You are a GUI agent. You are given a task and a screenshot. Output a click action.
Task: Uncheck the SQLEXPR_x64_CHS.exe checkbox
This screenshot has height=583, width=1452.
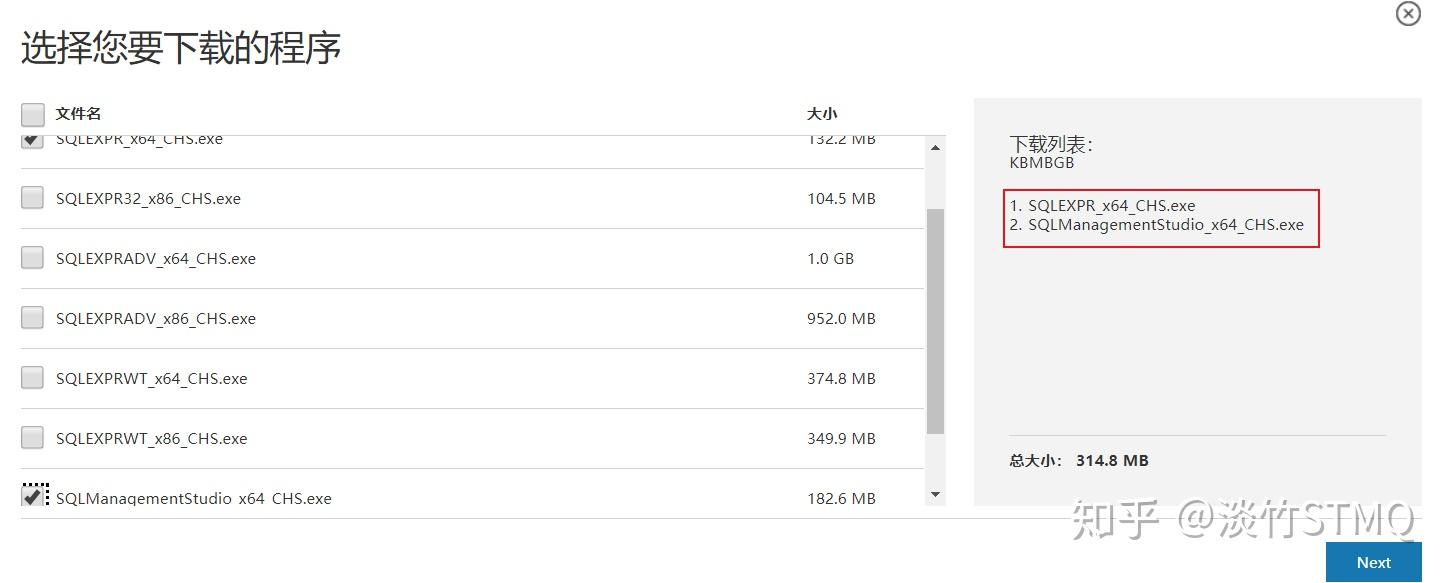(33, 141)
